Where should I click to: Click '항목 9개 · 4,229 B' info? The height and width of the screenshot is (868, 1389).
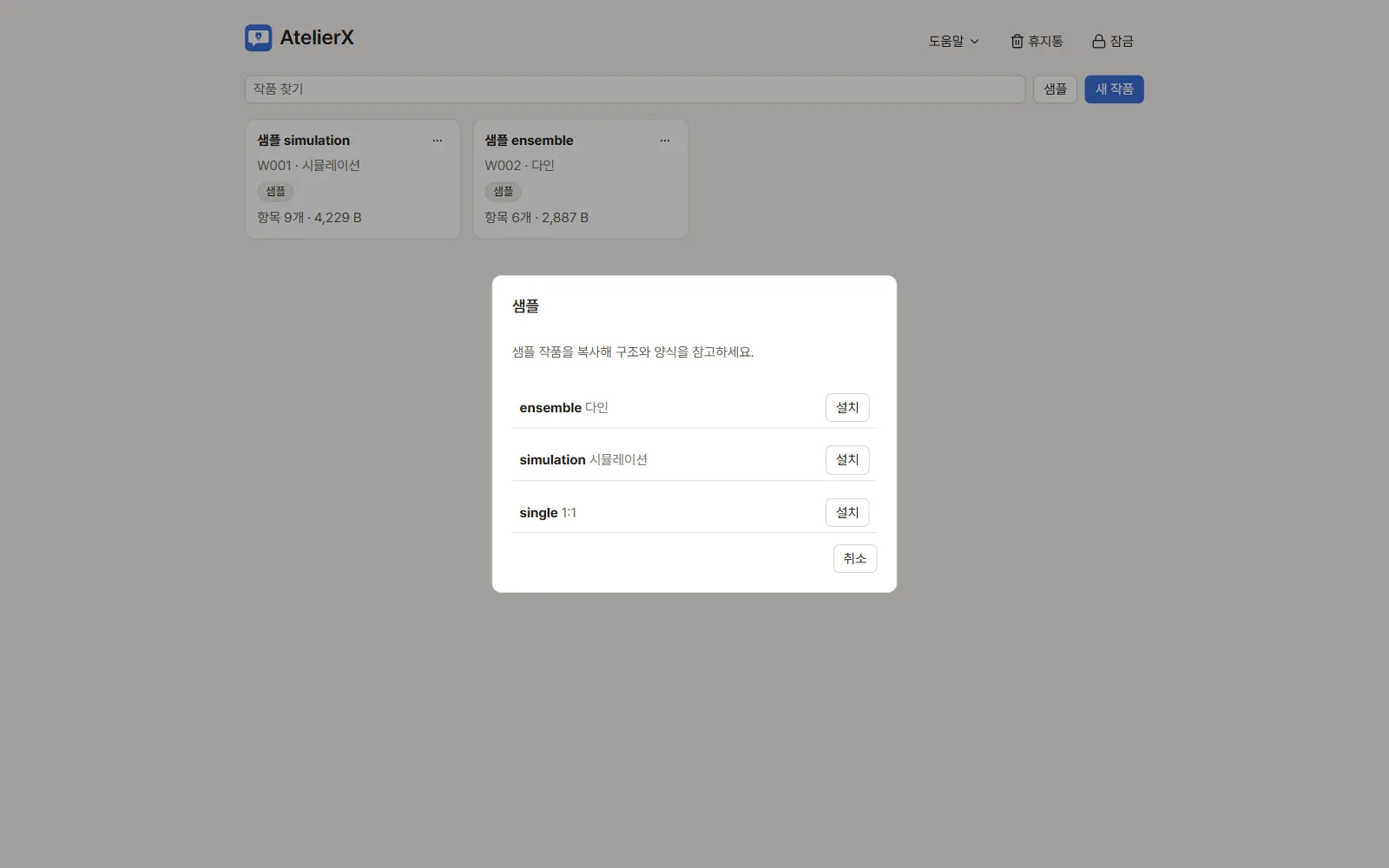tap(309, 218)
